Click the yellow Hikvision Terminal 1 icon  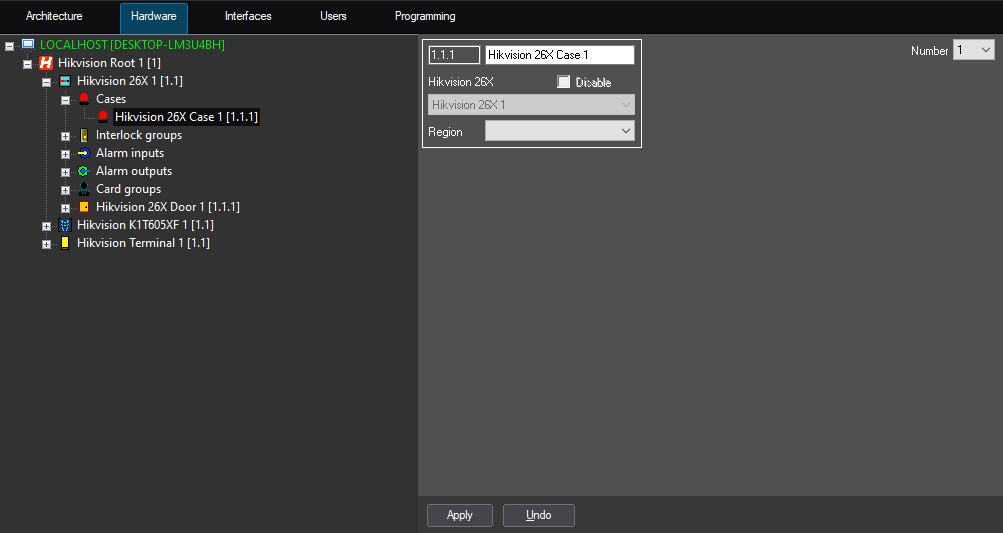(65, 243)
